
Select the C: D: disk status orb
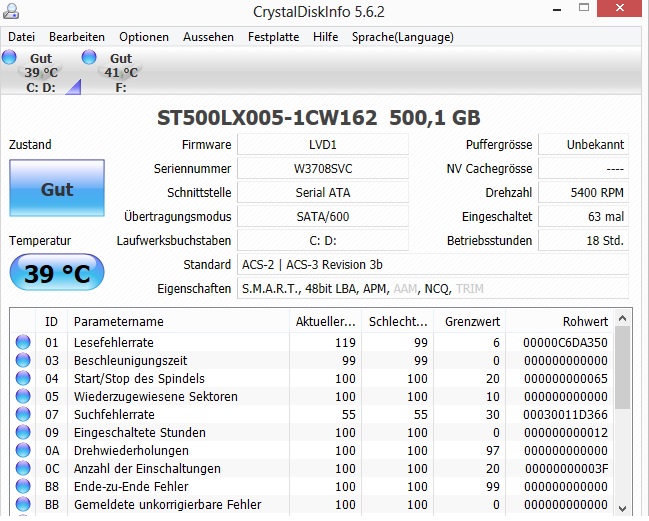coord(9,57)
